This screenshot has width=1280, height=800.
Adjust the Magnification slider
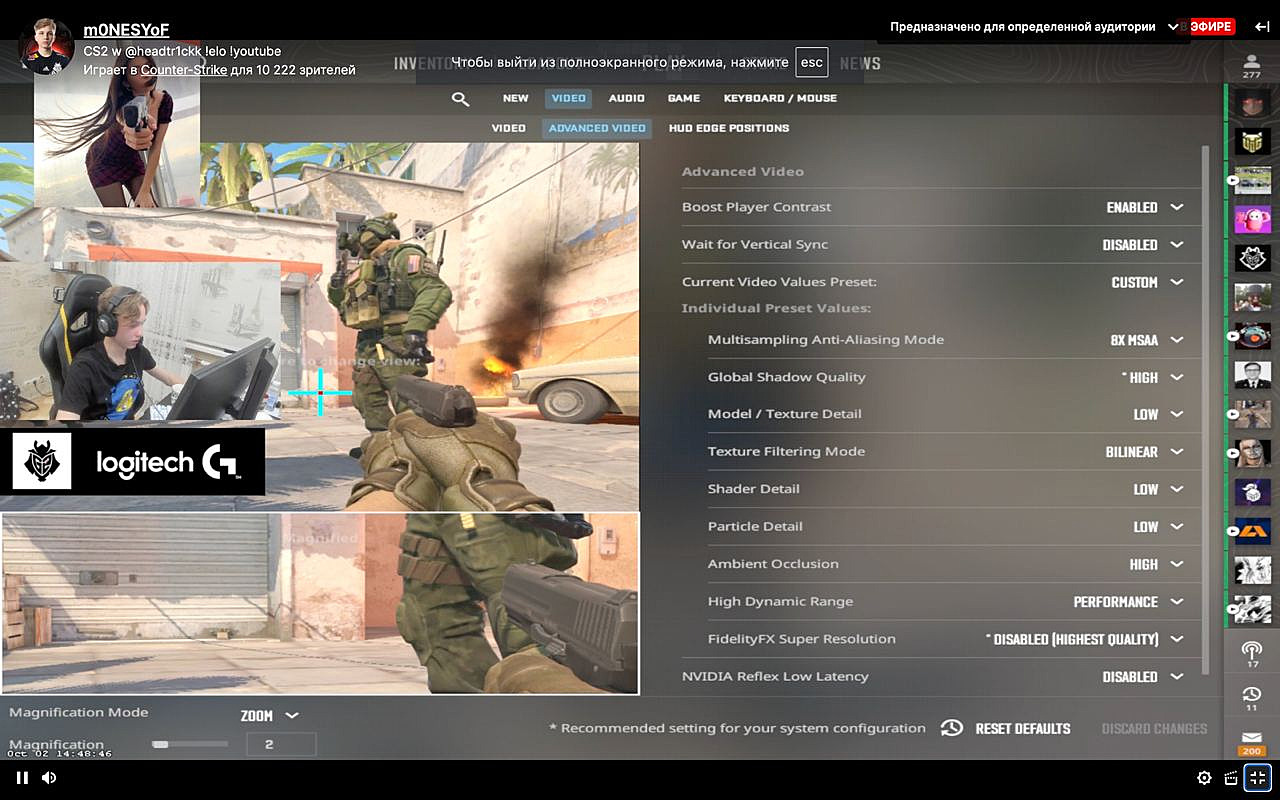tap(190, 744)
